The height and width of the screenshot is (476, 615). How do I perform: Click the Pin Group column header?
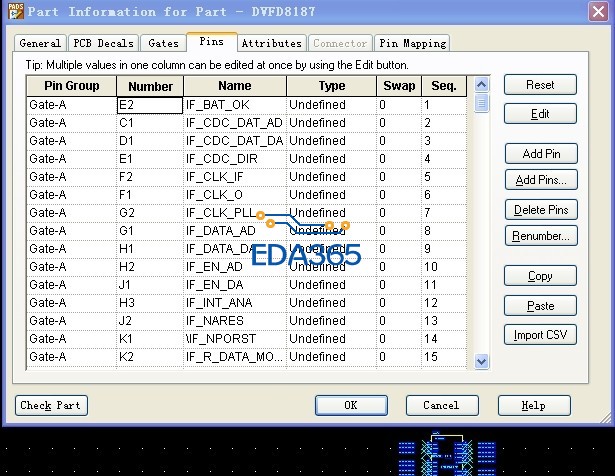pyautogui.click(x=71, y=86)
